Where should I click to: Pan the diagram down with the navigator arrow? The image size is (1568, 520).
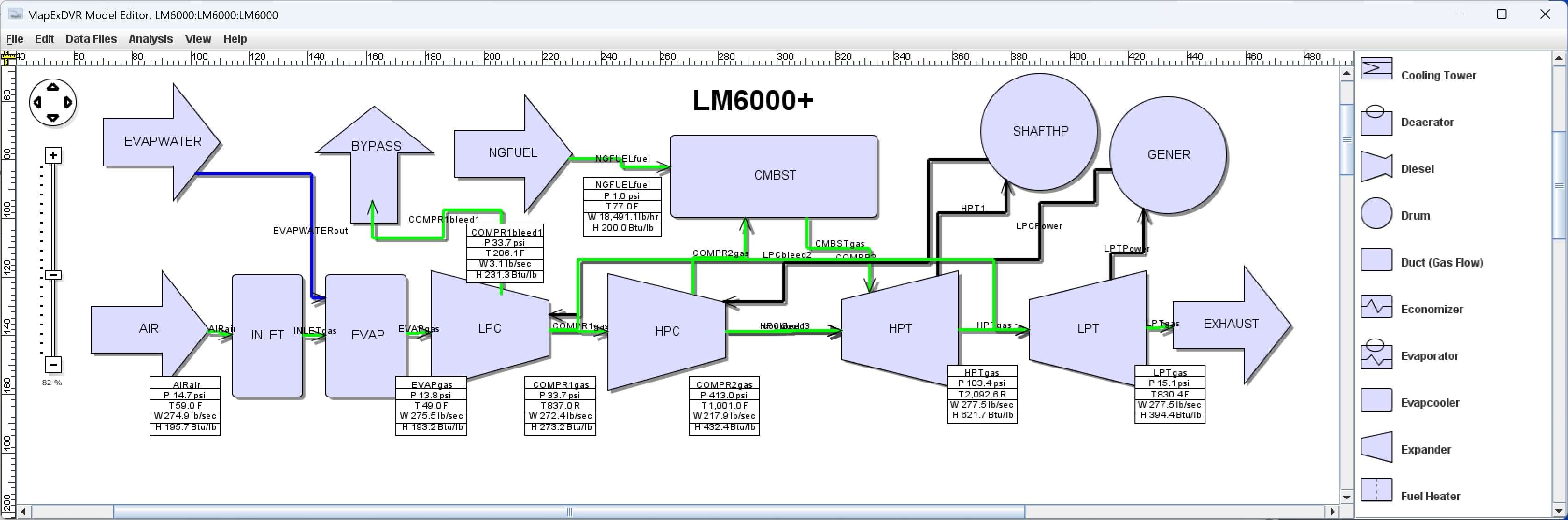pyautogui.click(x=53, y=117)
